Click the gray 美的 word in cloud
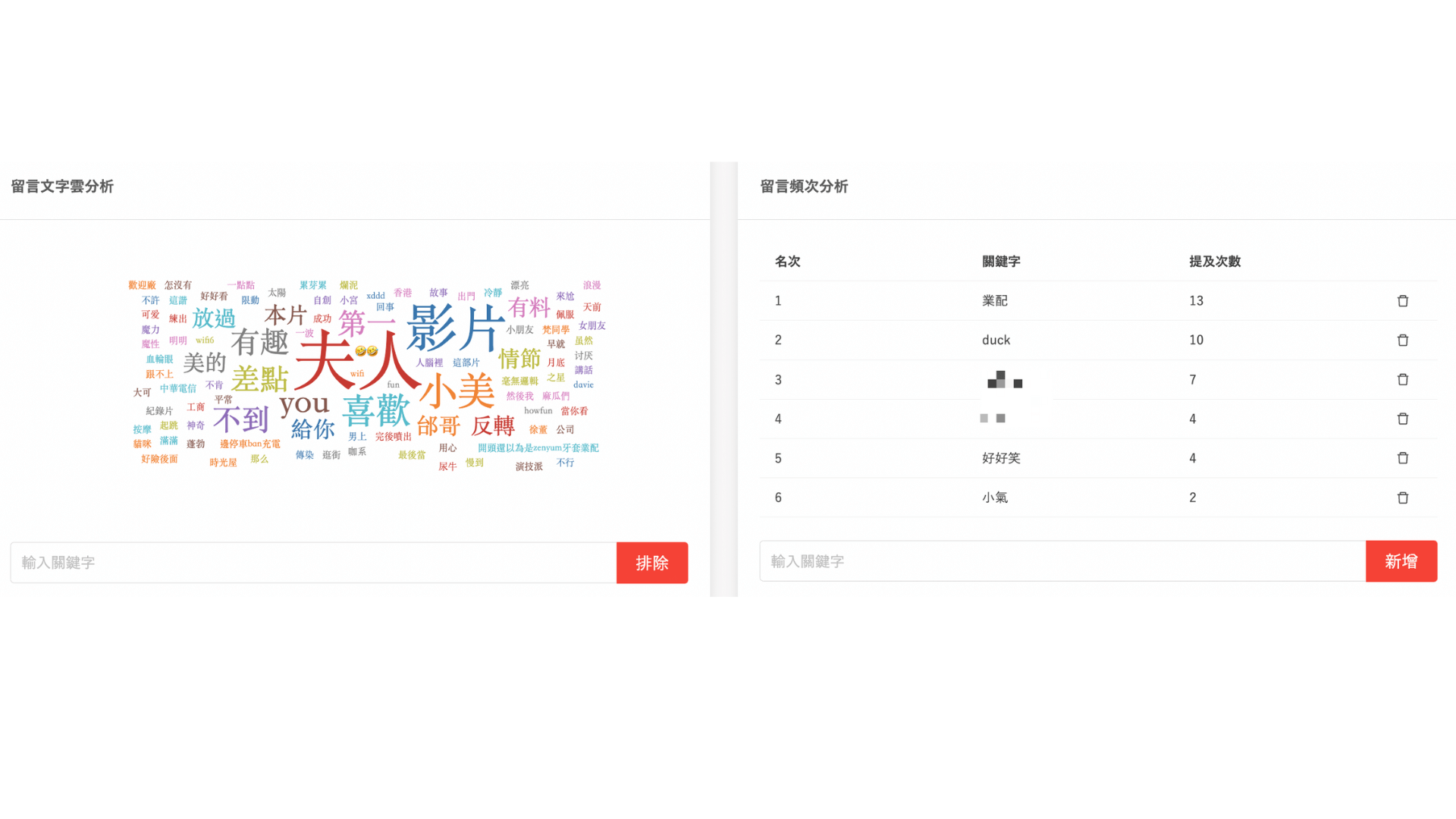The image size is (1456, 819). click(x=205, y=362)
